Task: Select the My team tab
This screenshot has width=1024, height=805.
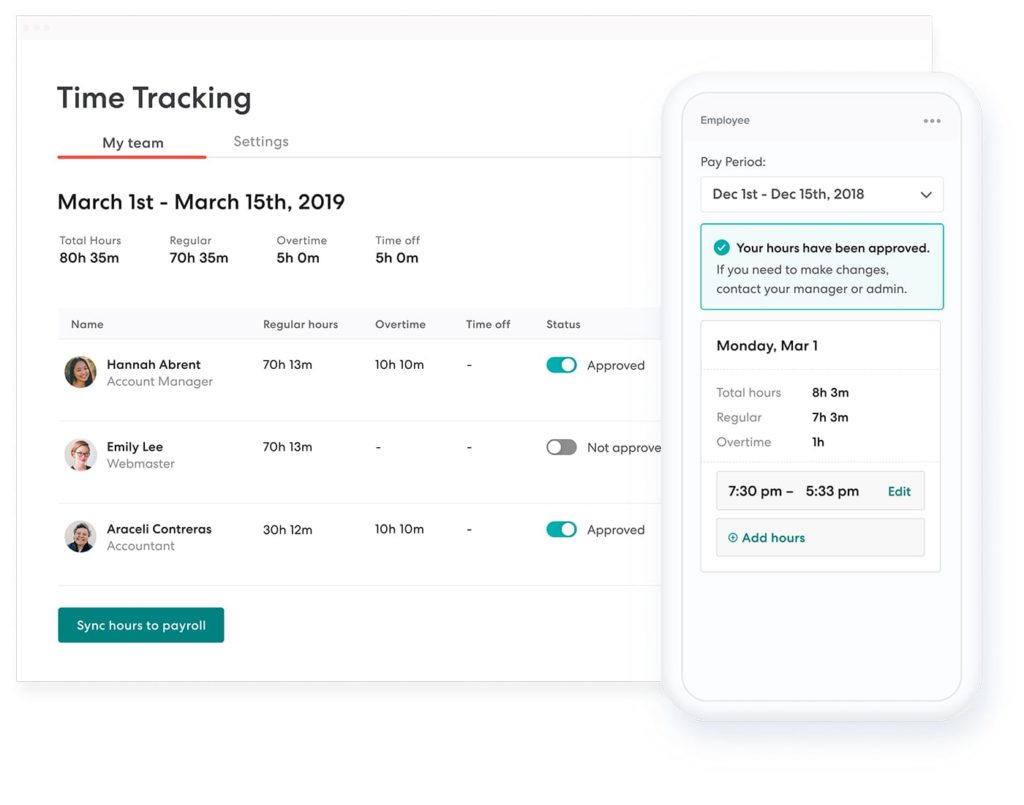Action: click(x=131, y=143)
